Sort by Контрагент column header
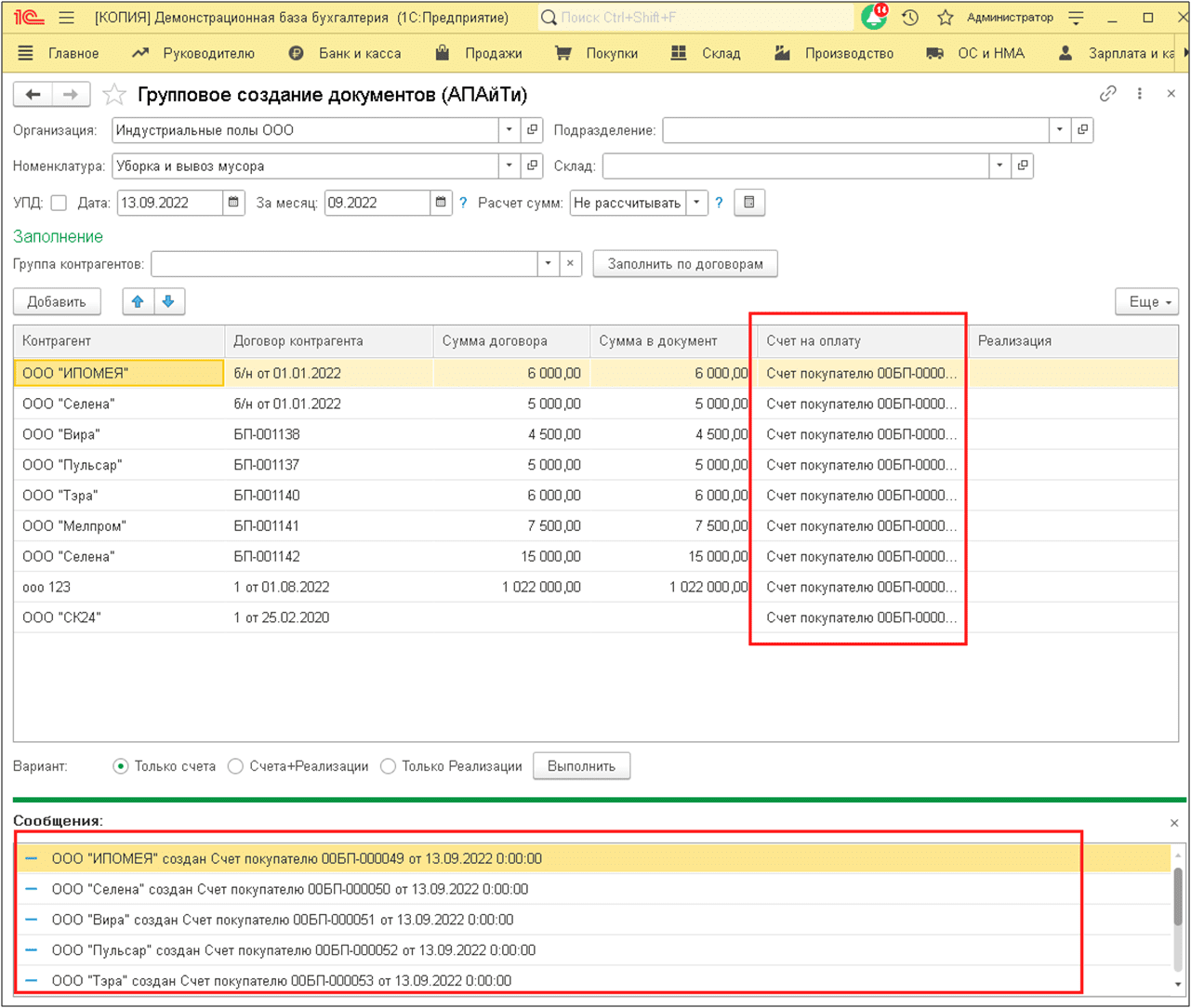Screen dimensions: 1191x1008 tap(119, 341)
